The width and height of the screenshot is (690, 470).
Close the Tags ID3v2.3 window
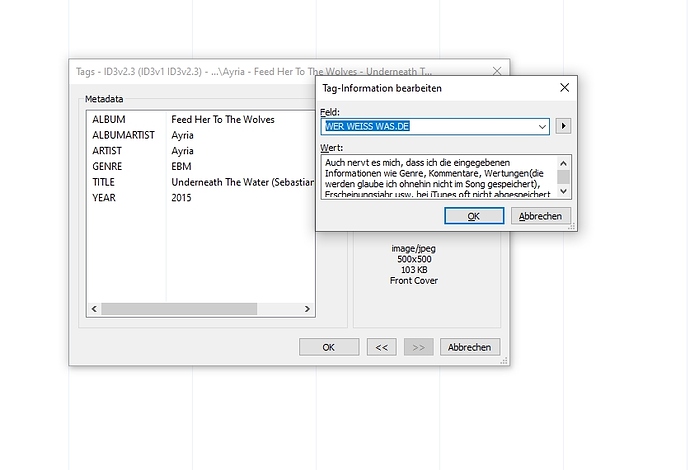tap(497, 71)
